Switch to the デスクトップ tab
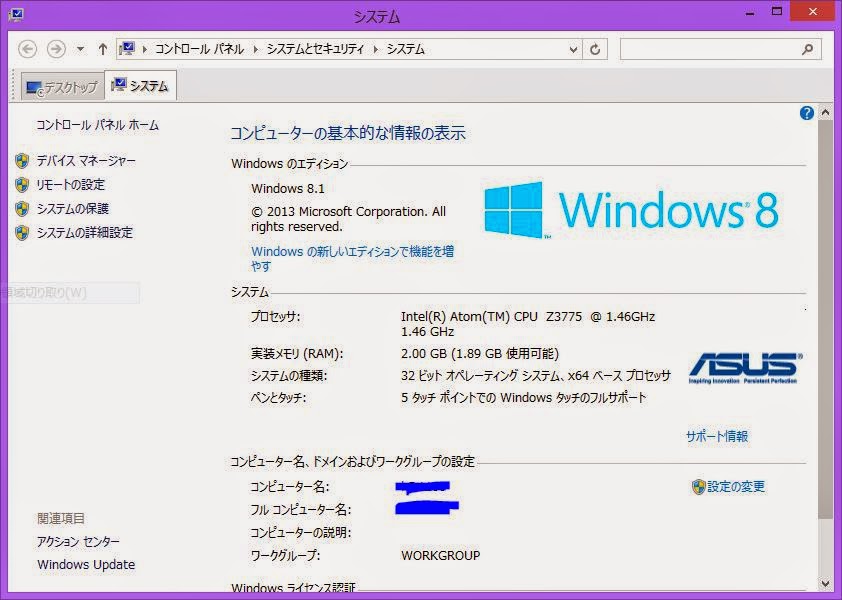Viewport: 842px width, 600px height. [63, 87]
